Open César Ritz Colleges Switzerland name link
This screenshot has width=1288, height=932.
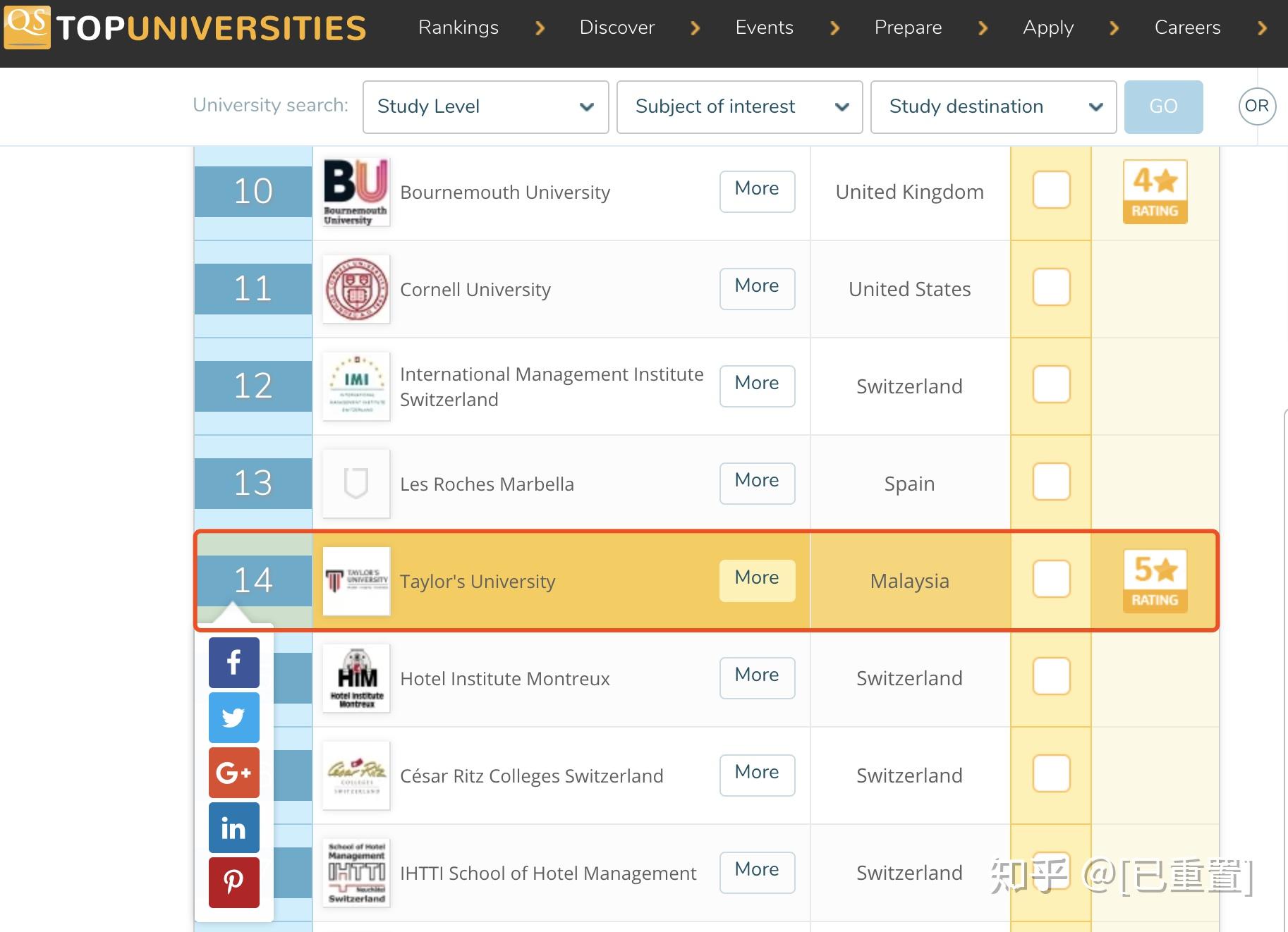[x=532, y=776]
